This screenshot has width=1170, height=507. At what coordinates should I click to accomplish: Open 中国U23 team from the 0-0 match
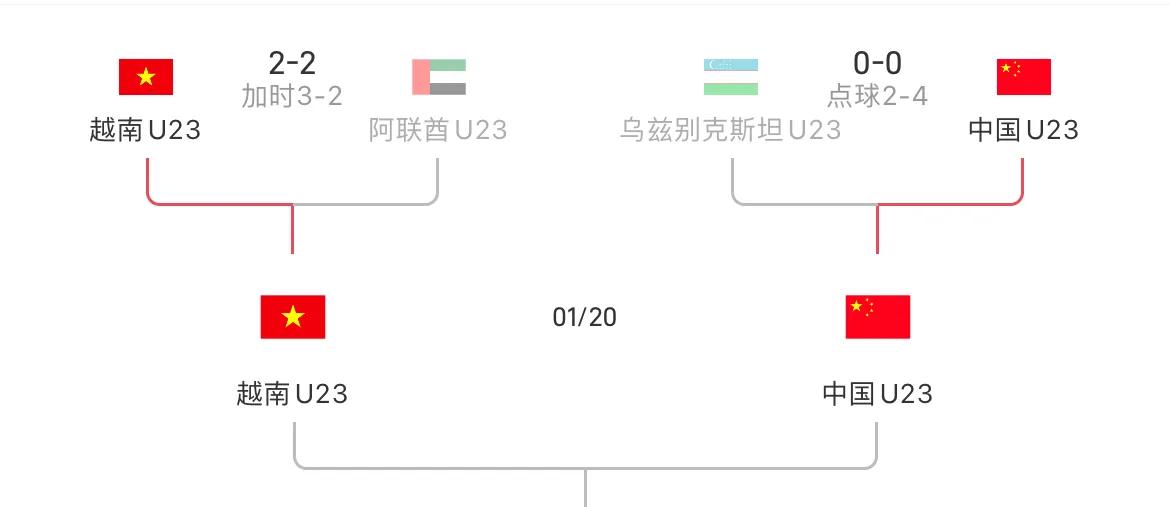(1023, 130)
